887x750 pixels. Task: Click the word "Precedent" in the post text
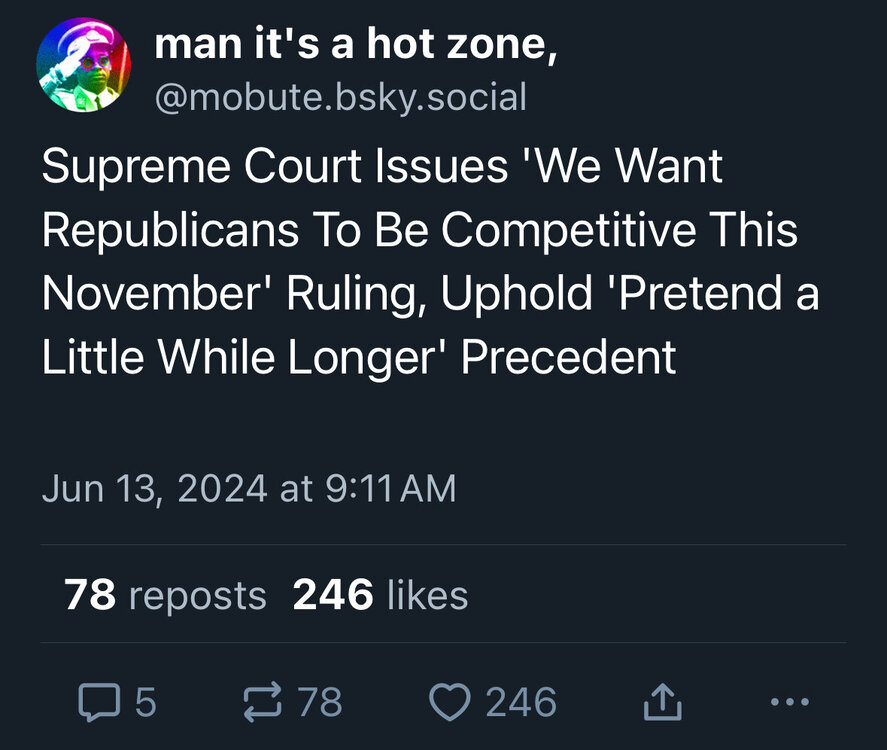(568, 357)
